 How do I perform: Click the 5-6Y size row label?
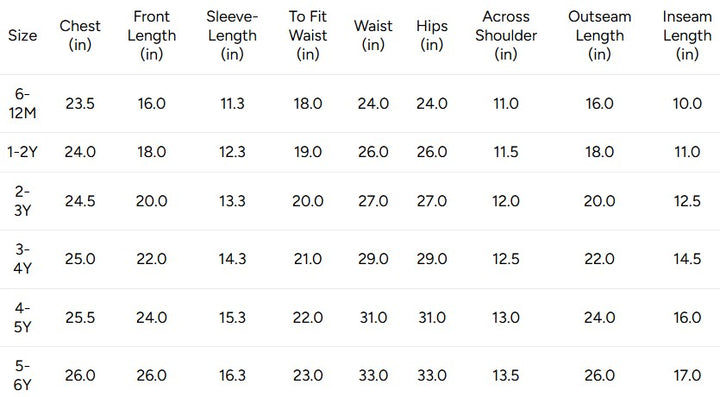click(22, 375)
